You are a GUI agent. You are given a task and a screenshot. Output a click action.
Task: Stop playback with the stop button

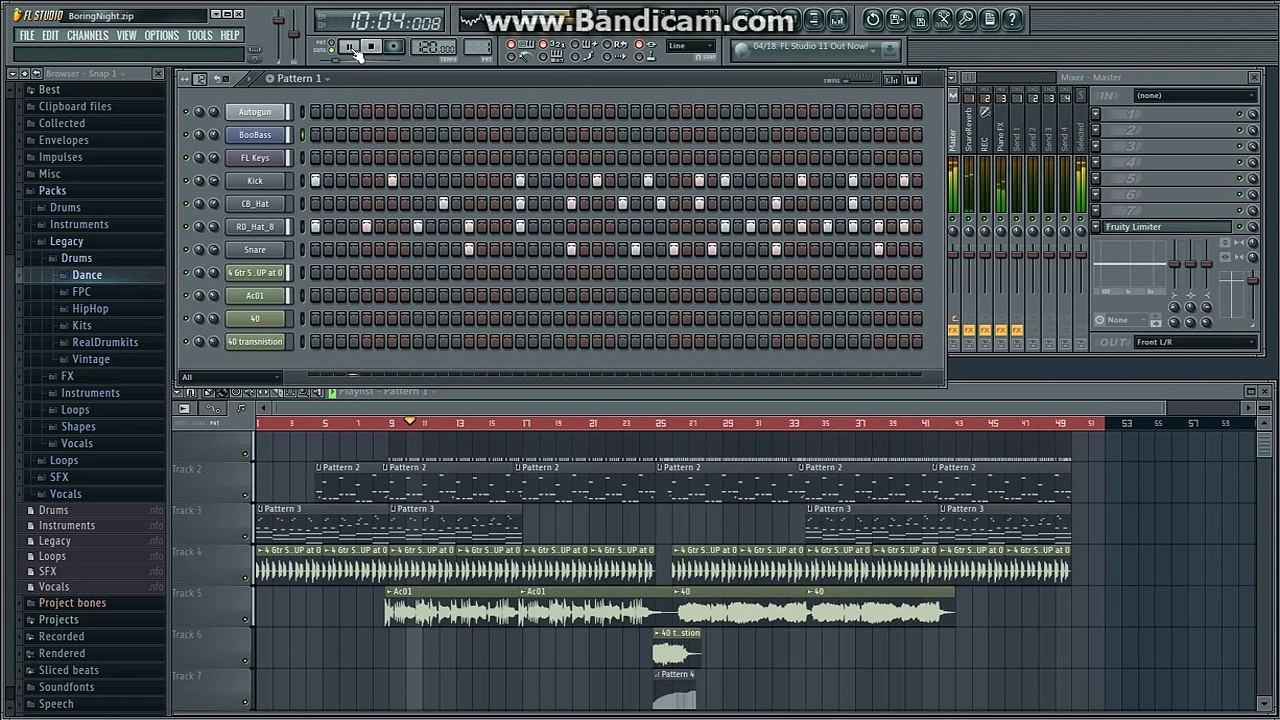pos(371,45)
